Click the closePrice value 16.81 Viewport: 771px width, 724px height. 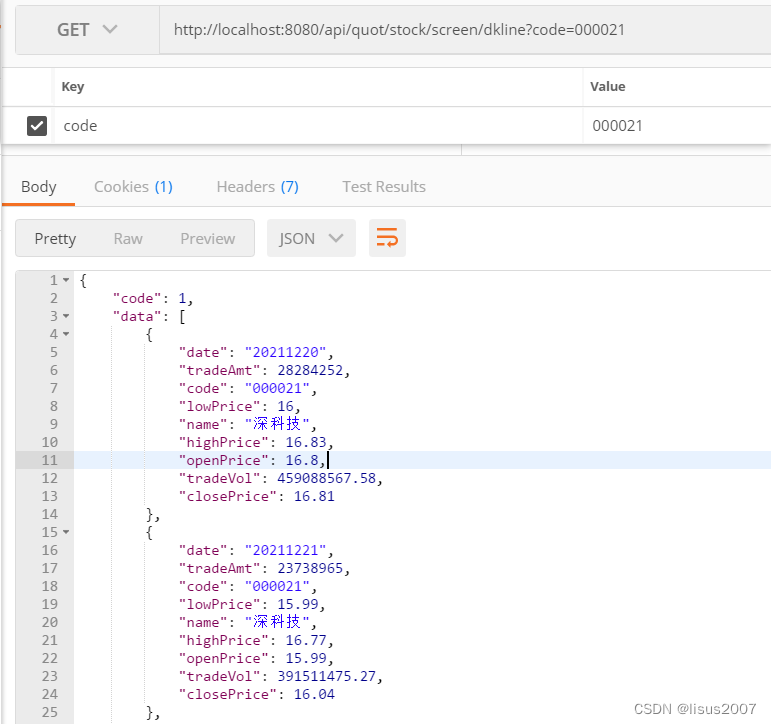[314, 496]
